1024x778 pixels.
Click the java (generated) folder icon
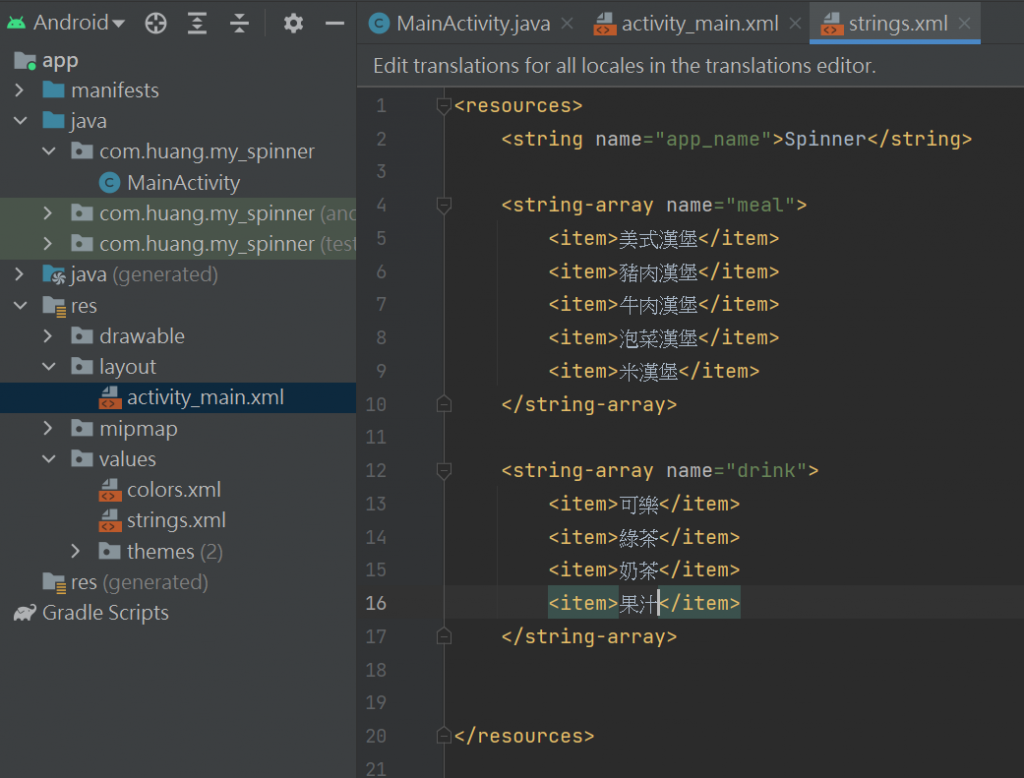pos(54,274)
